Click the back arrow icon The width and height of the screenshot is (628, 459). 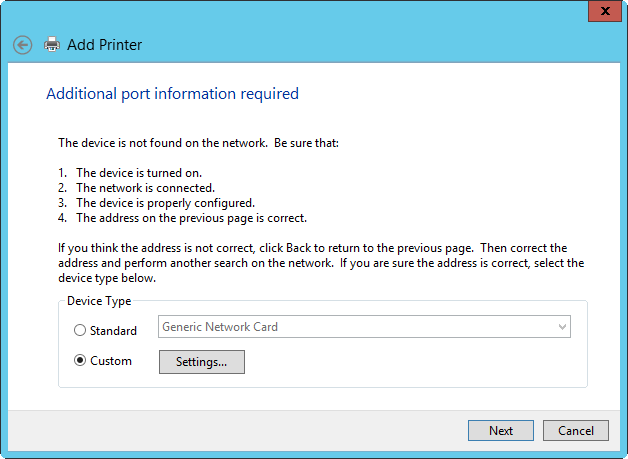tap(22, 45)
